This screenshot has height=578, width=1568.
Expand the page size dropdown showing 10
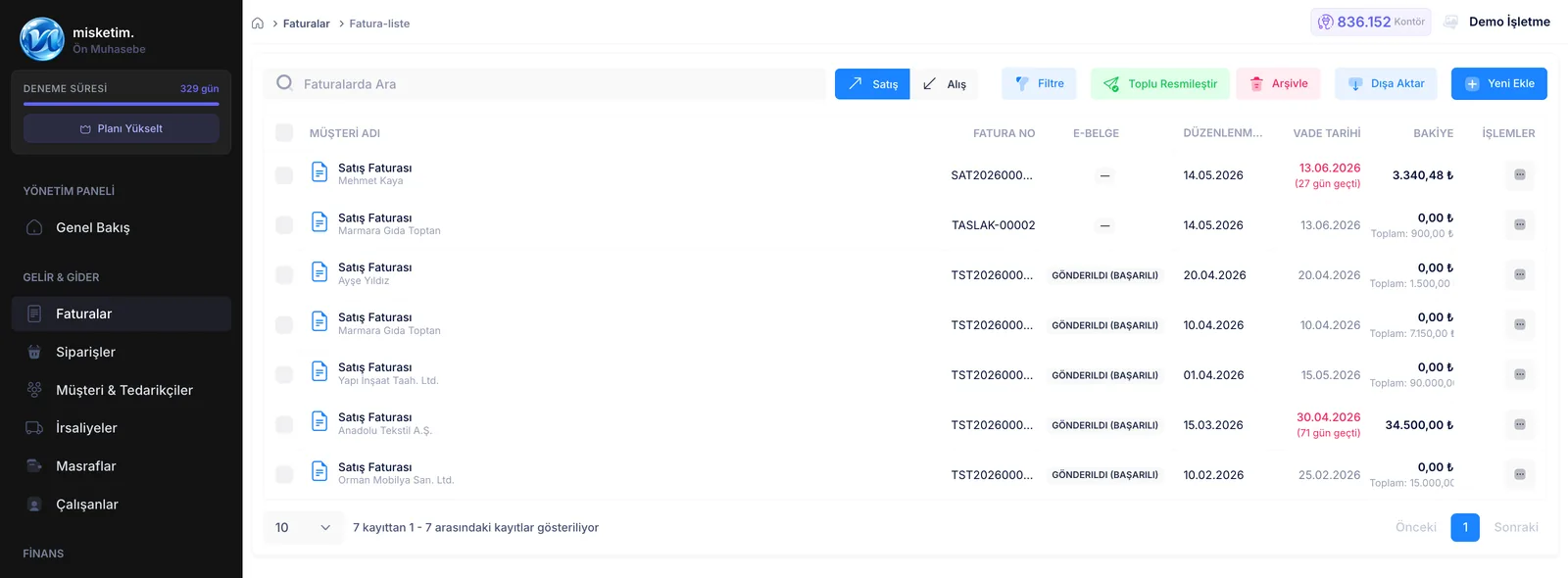click(x=304, y=527)
